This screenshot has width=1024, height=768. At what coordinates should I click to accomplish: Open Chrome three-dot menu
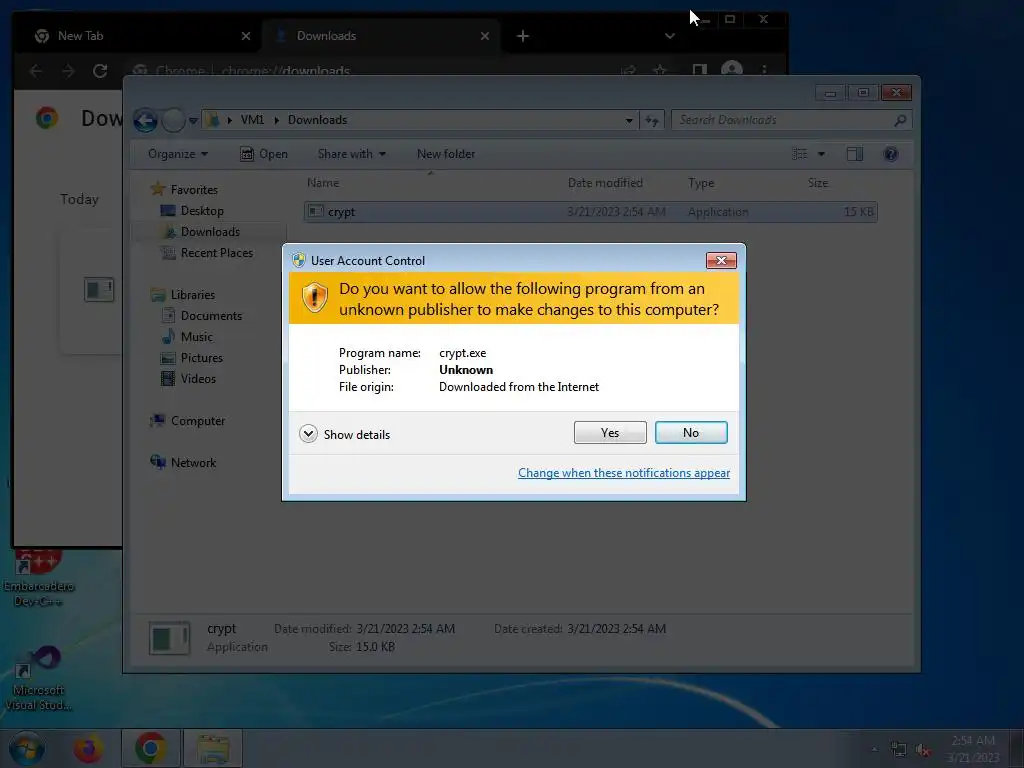[x=764, y=69]
